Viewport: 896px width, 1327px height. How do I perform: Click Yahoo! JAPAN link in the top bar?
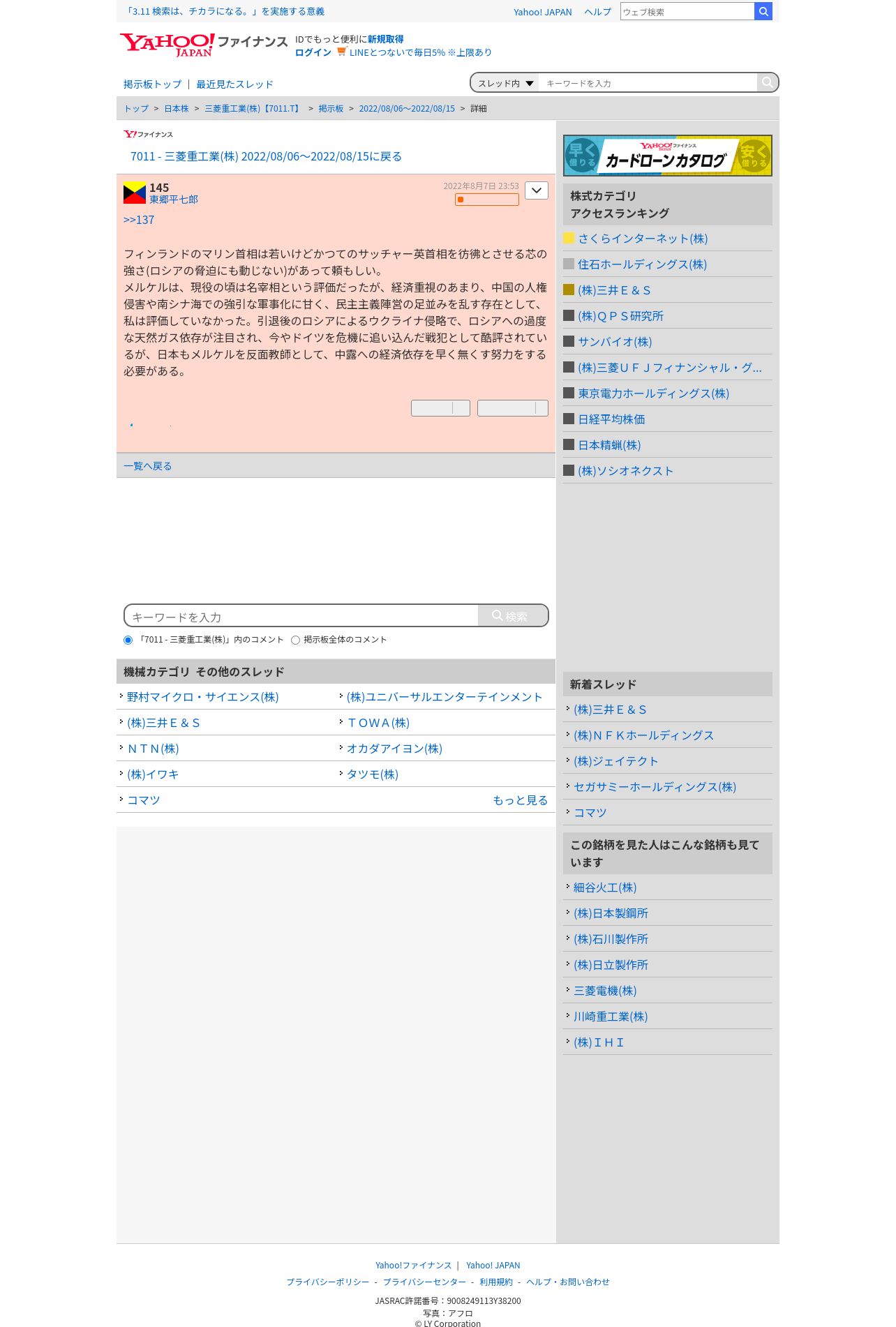point(542,12)
